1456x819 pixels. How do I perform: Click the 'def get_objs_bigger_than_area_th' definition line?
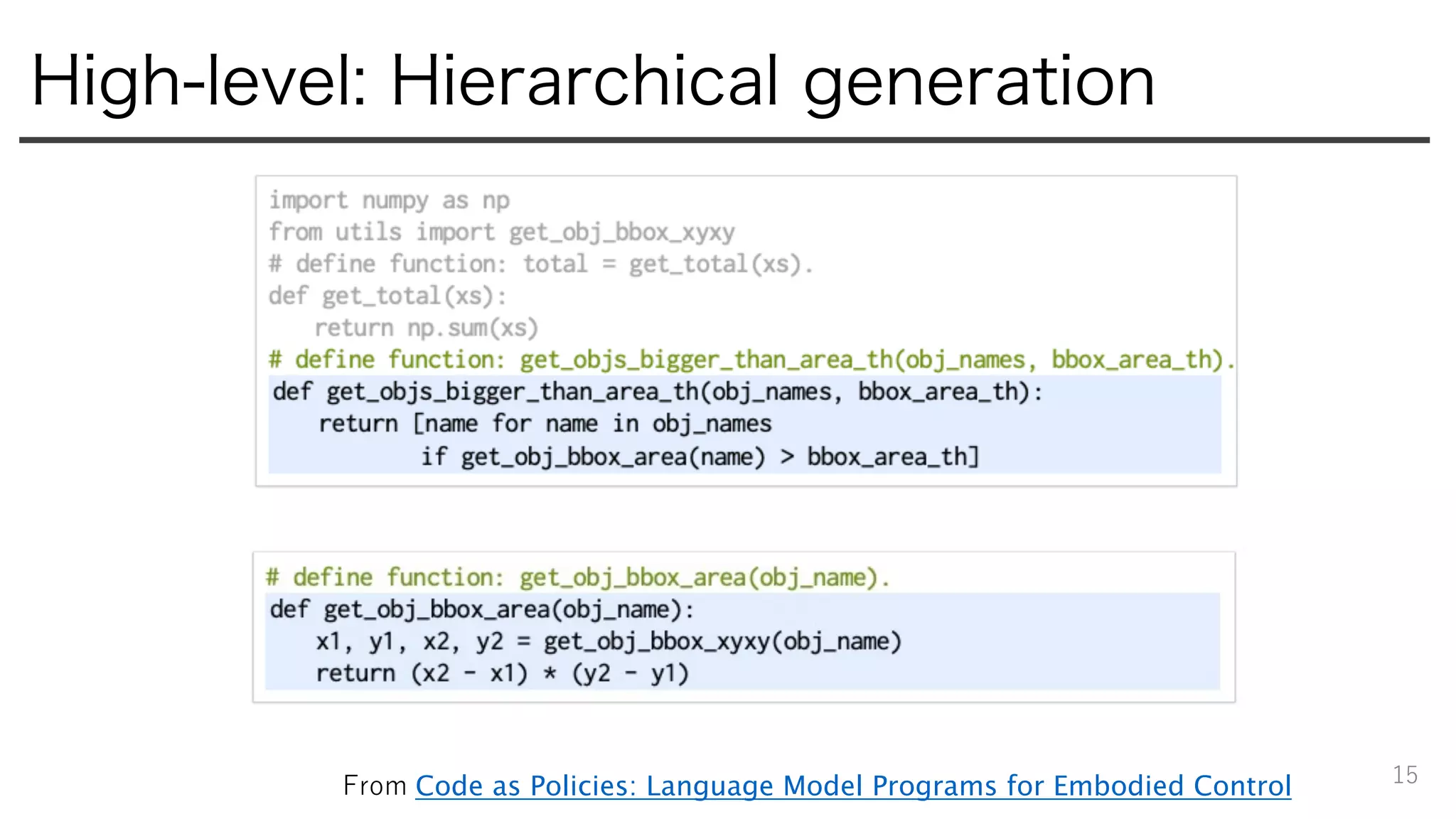click(658, 392)
